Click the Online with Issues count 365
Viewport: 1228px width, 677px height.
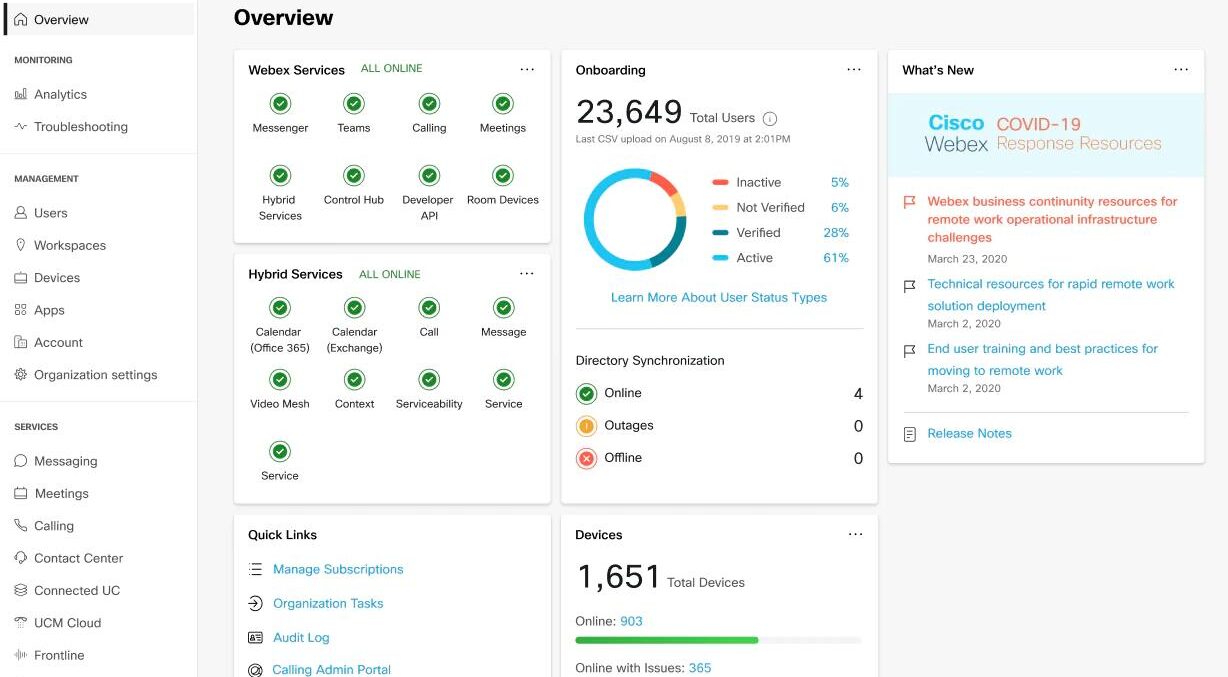point(700,668)
